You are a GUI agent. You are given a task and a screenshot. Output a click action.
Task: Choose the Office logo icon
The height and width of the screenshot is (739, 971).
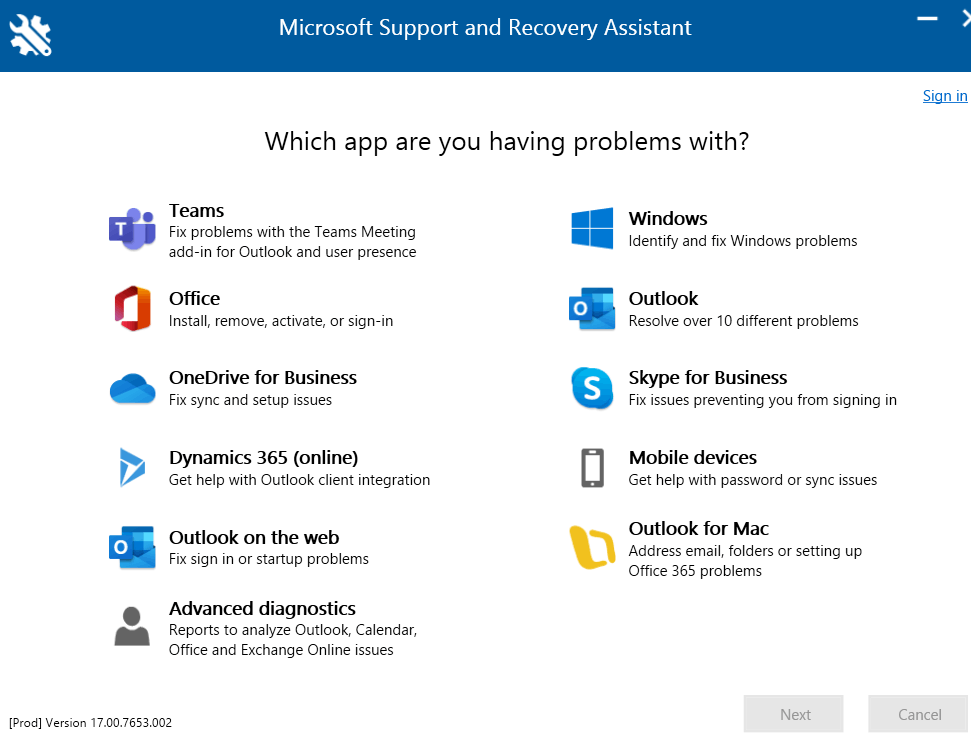(x=133, y=308)
